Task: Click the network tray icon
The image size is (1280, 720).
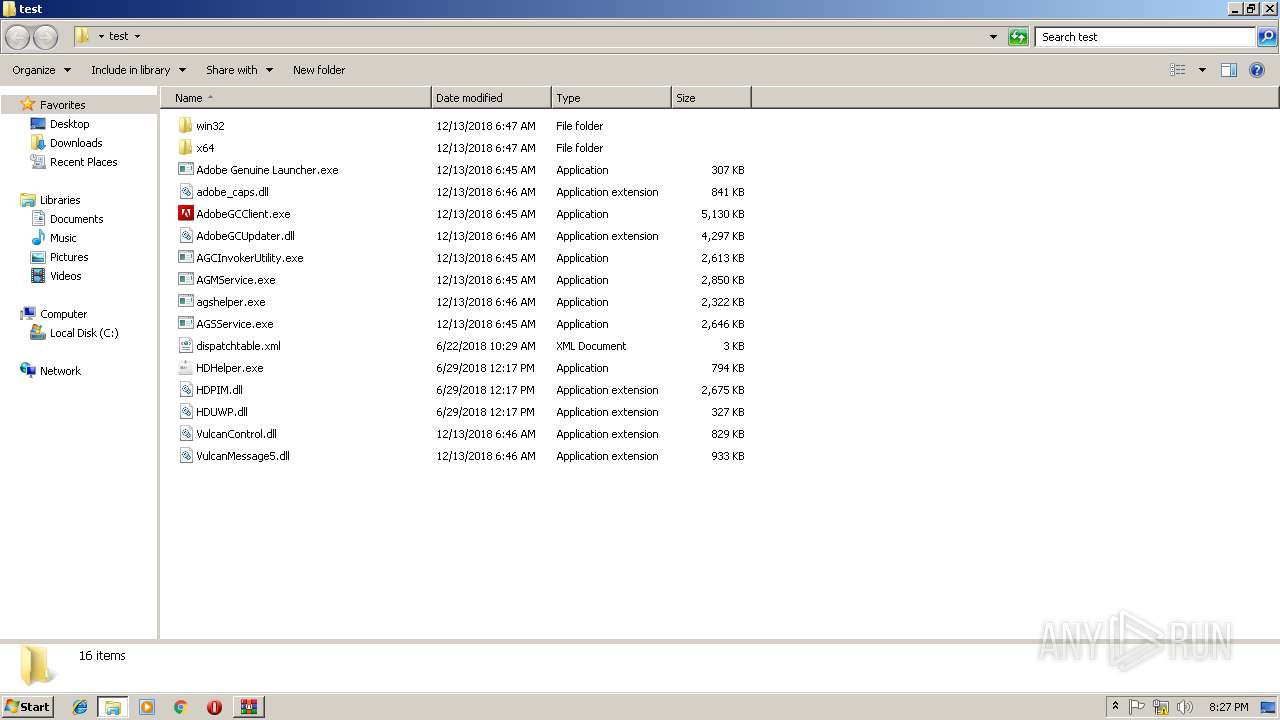Action: click(x=1161, y=707)
